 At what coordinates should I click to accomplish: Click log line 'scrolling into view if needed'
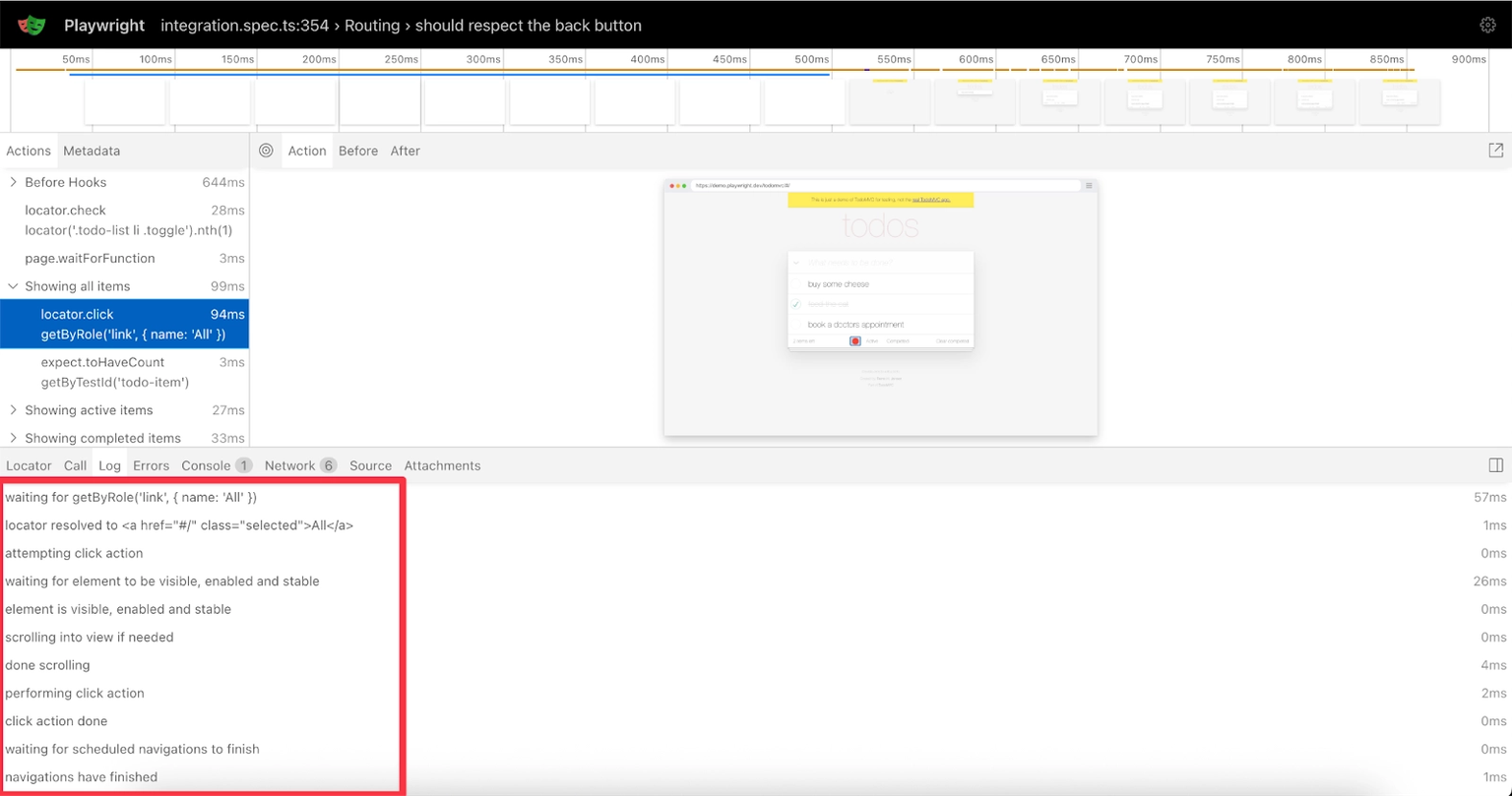(x=90, y=637)
